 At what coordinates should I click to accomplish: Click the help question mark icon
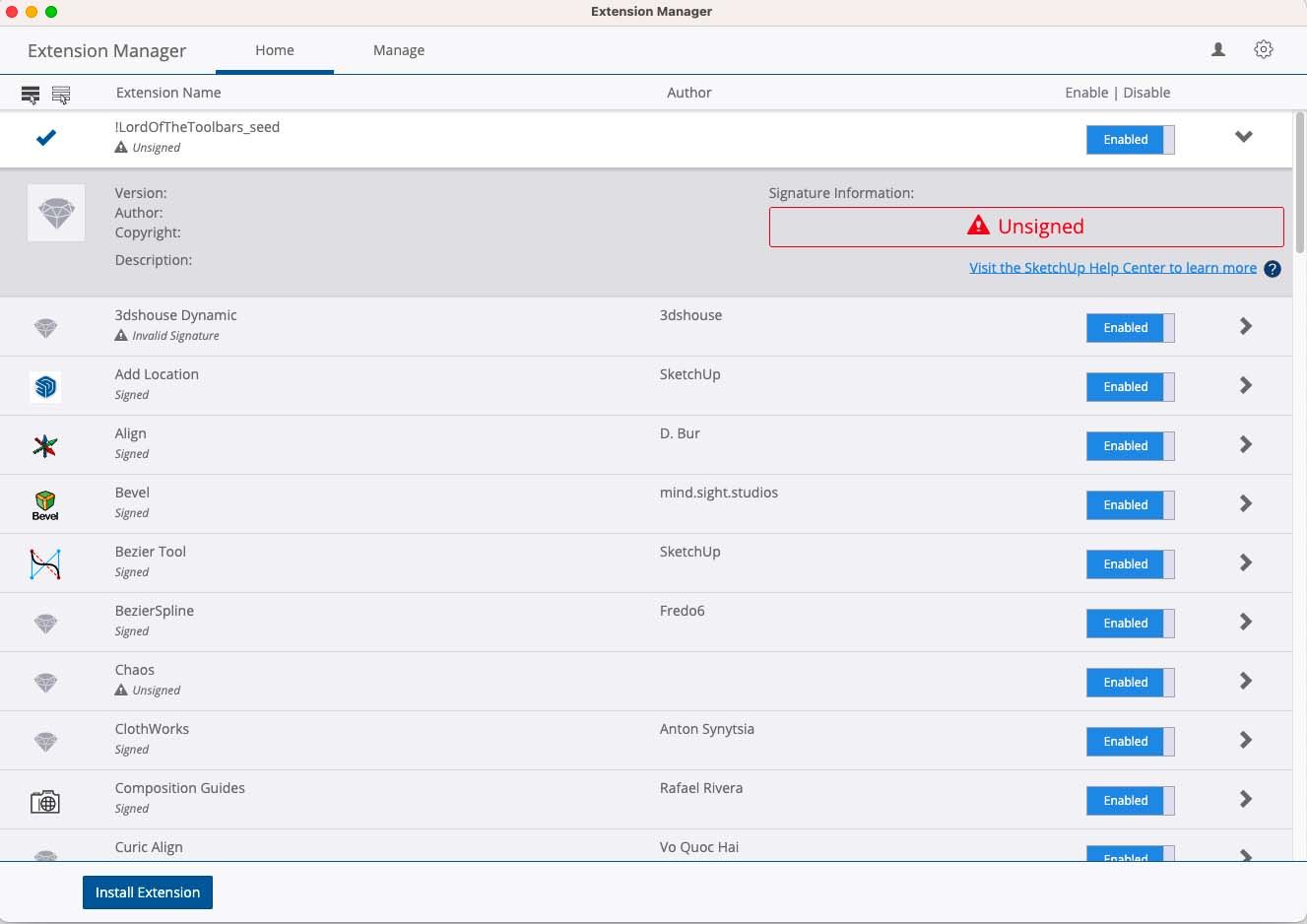point(1273,269)
